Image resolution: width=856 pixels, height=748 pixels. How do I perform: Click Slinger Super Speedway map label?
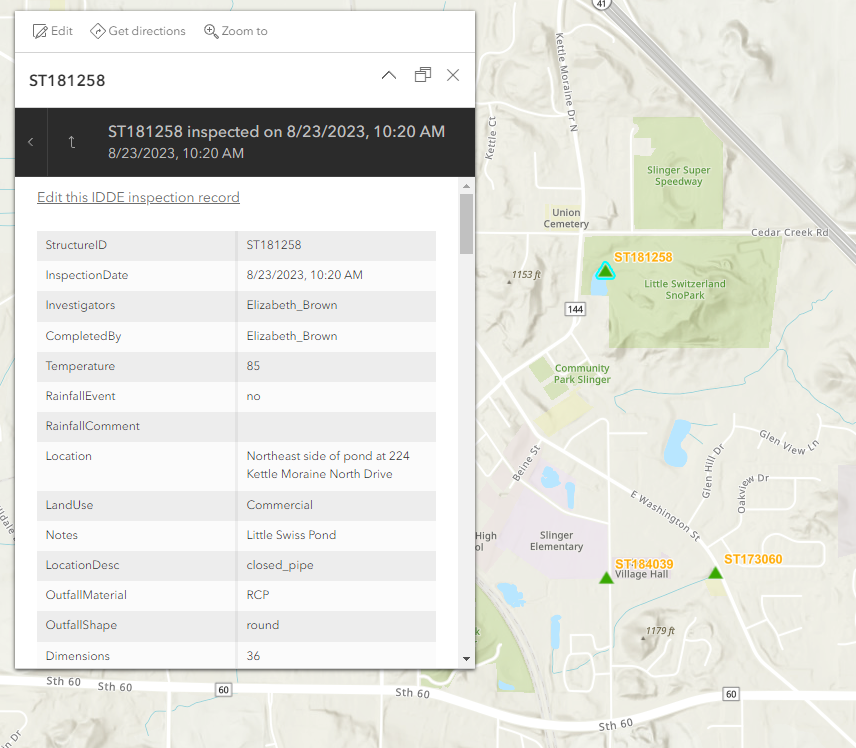tap(679, 176)
